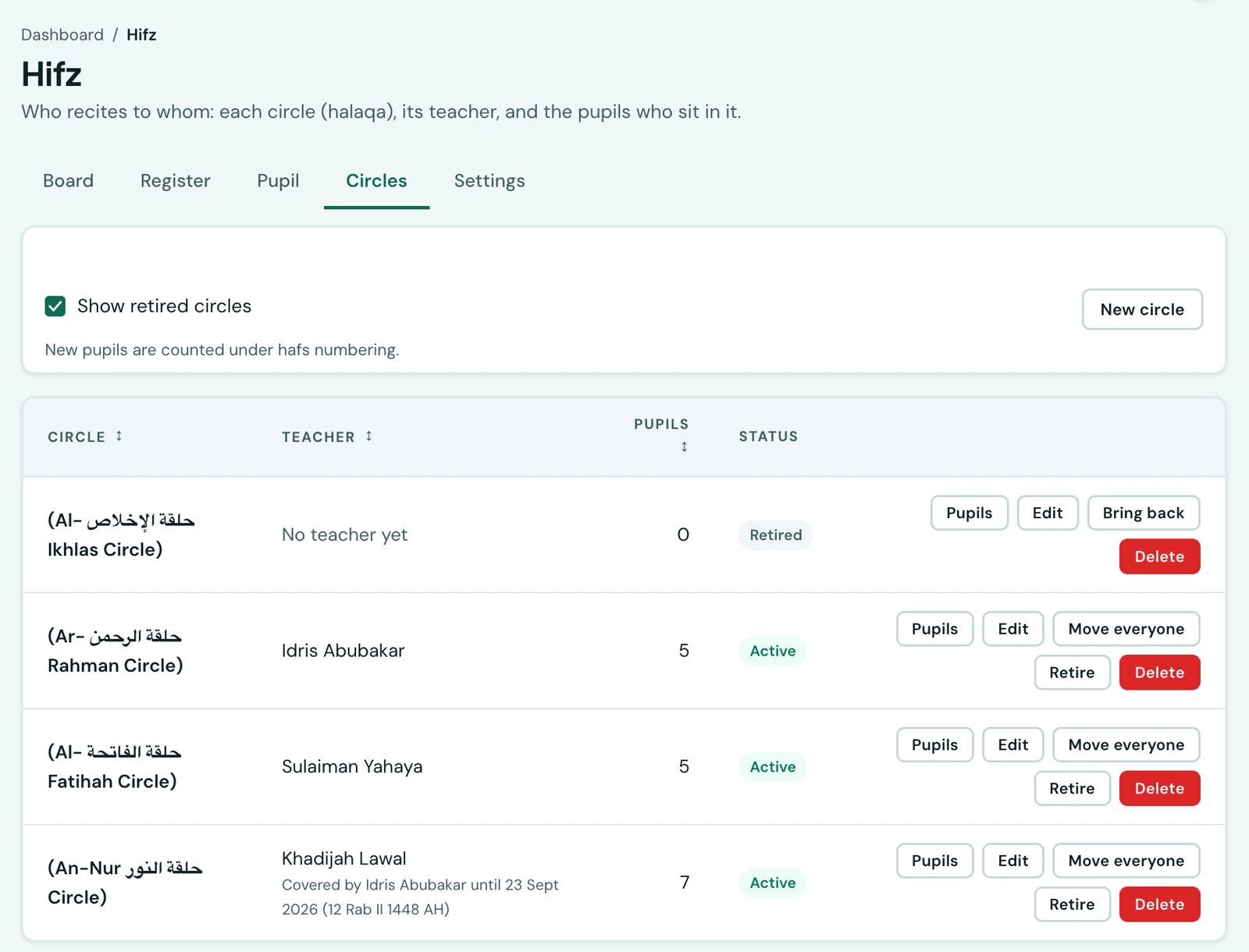Edit the Ar-Rahman Circle

point(1013,629)
